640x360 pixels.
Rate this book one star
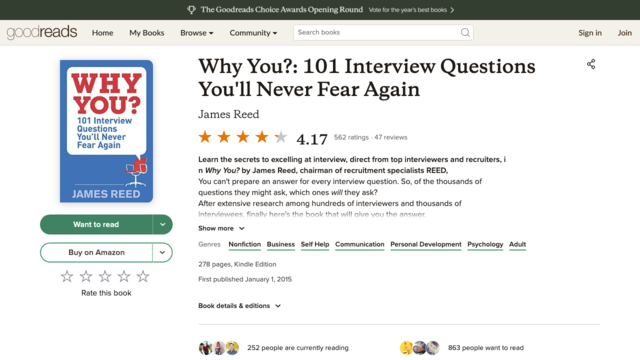(67, 276)
